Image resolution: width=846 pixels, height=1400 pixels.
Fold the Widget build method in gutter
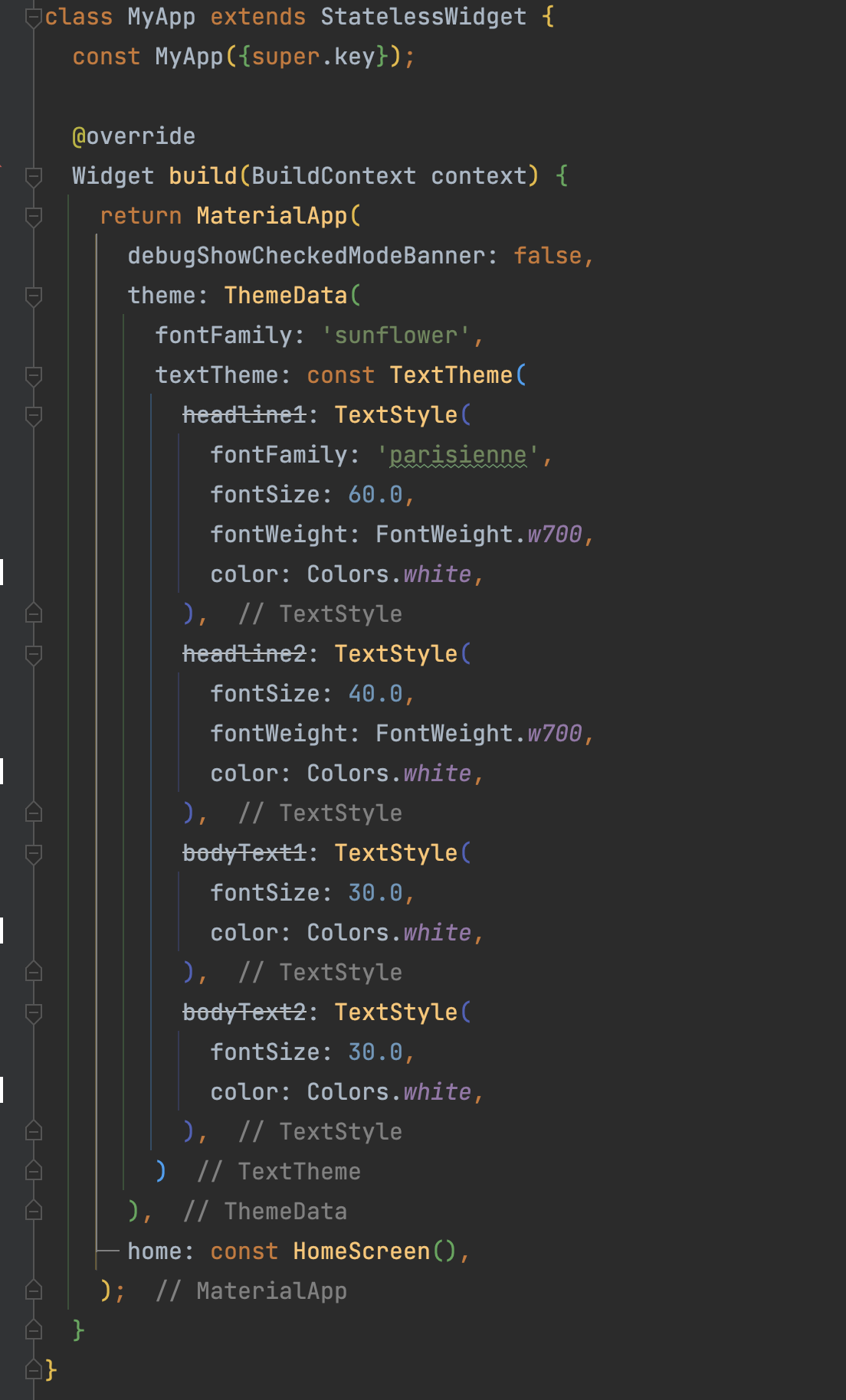[x=34, y=177]
